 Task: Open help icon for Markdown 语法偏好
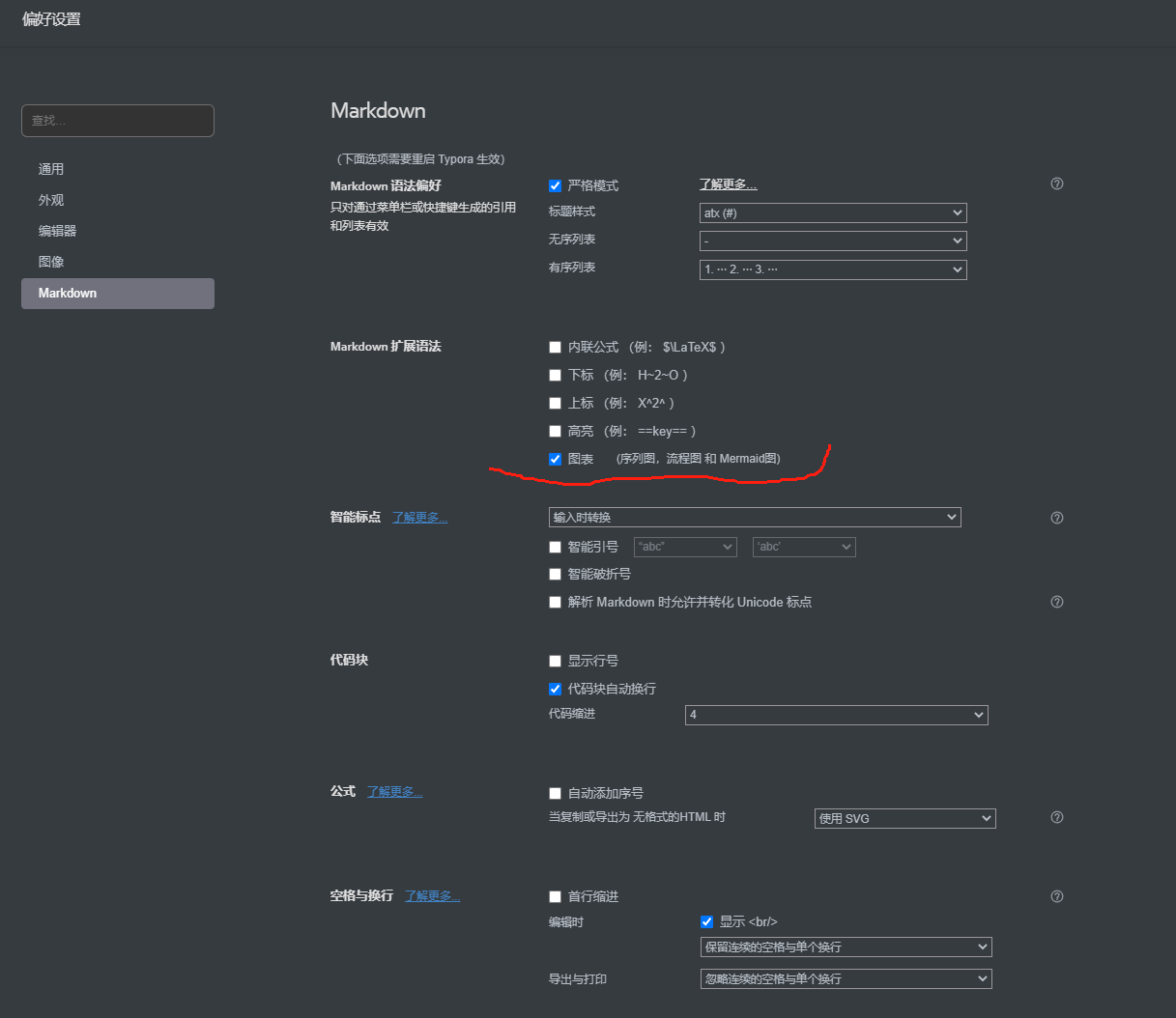(x=1057, y=184)
